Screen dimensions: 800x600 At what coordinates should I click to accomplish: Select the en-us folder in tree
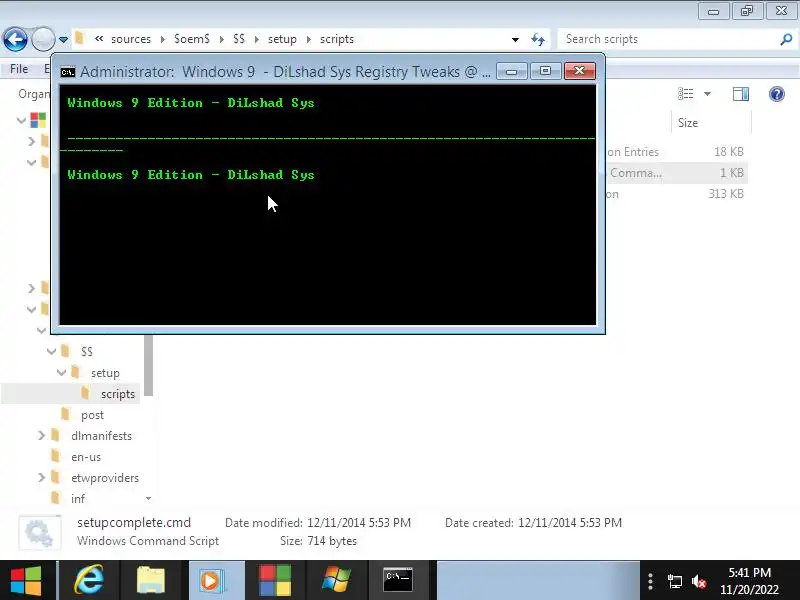(86, 457)
